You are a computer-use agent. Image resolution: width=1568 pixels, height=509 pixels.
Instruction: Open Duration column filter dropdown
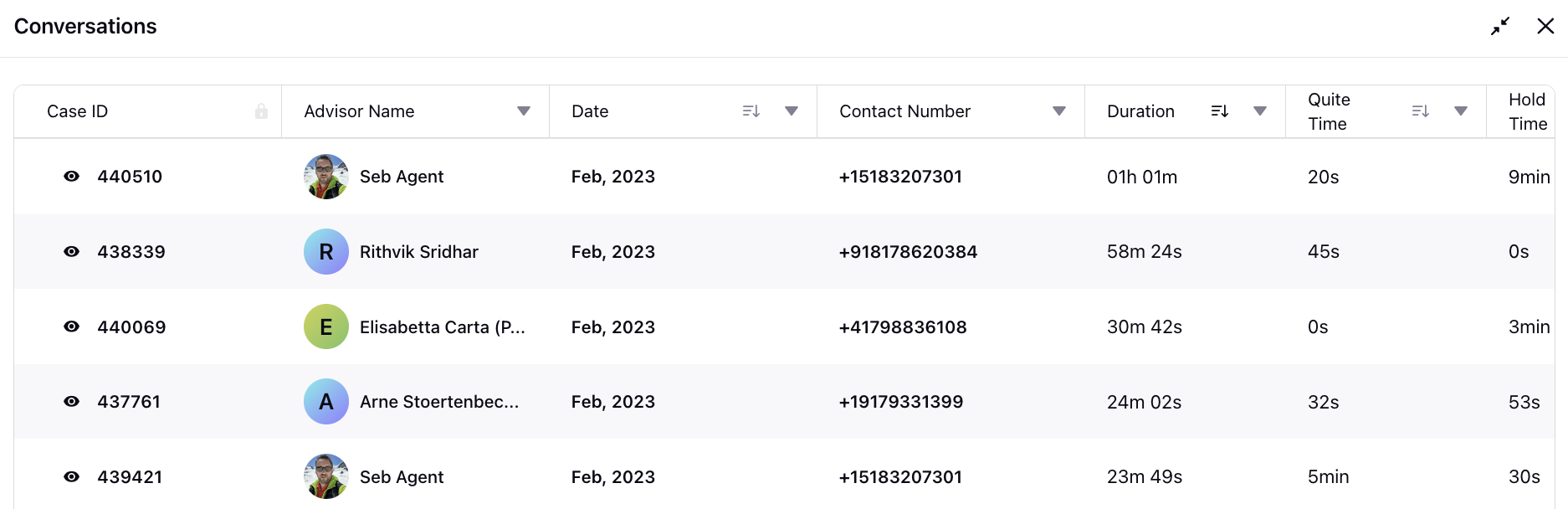1260,111
